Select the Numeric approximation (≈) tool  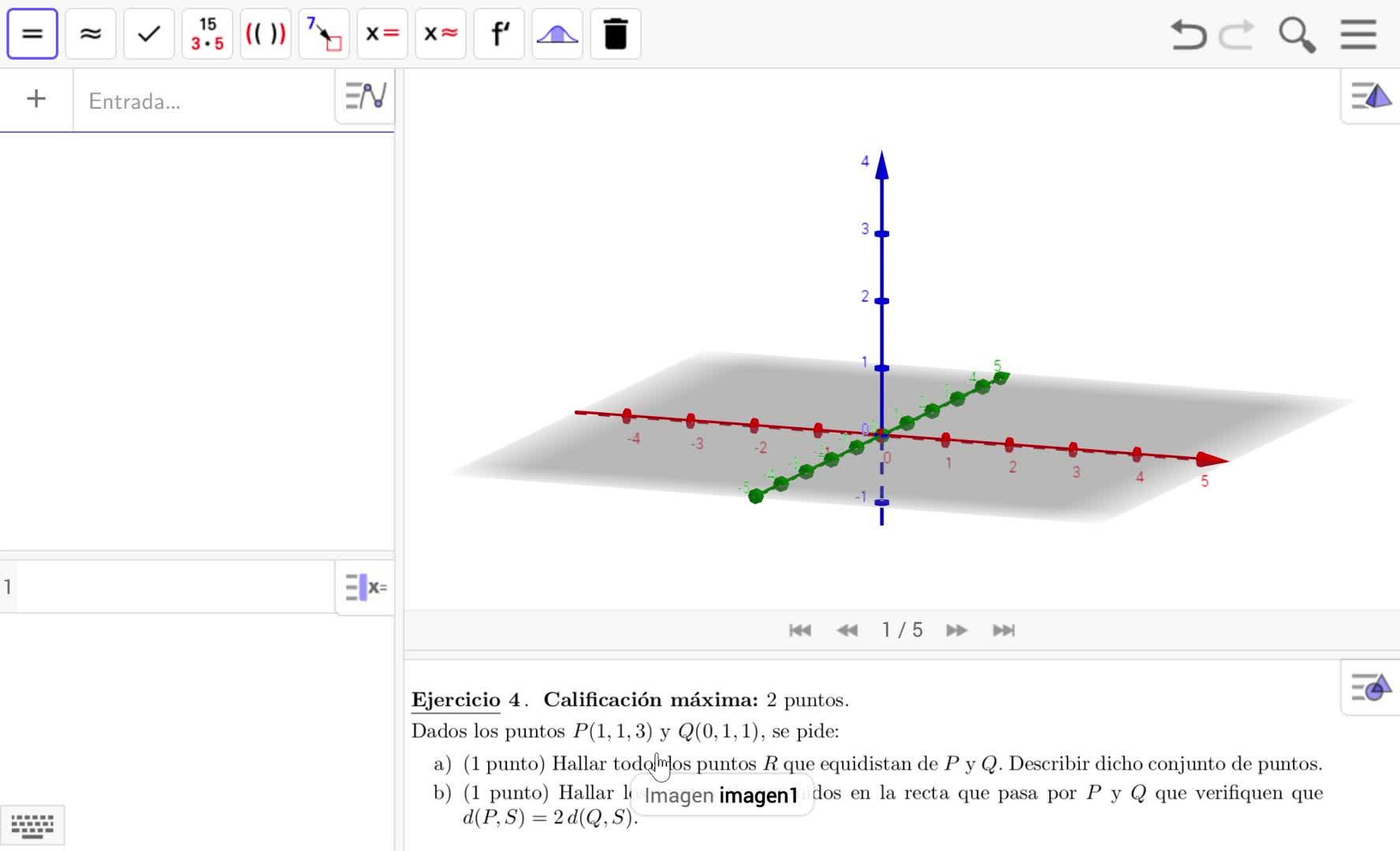(x=91, y=34)
